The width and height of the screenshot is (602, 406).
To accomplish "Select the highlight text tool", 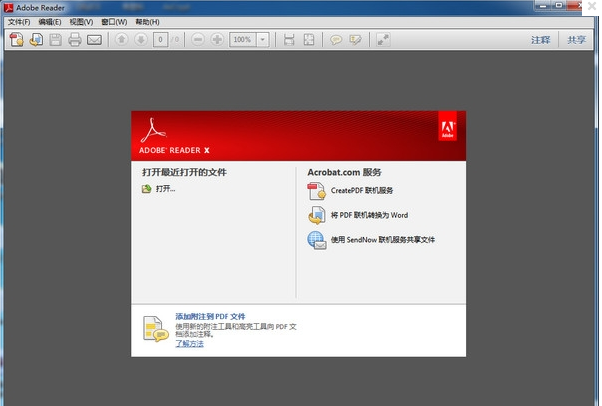I will [x=356, y=40].
